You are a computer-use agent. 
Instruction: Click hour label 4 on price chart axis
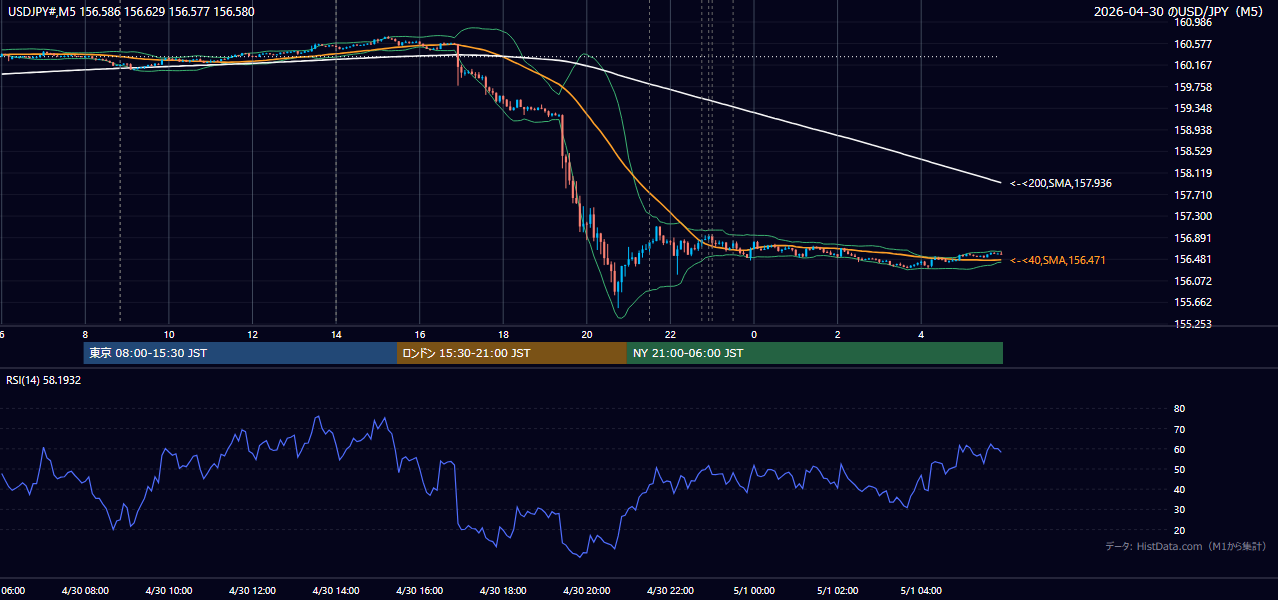(921, 334)
